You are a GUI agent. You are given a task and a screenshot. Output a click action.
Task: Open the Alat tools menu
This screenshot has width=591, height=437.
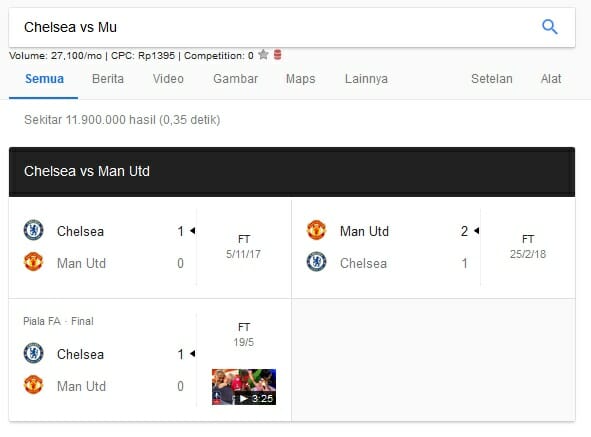pyautogui.click(x=551, y=79)
